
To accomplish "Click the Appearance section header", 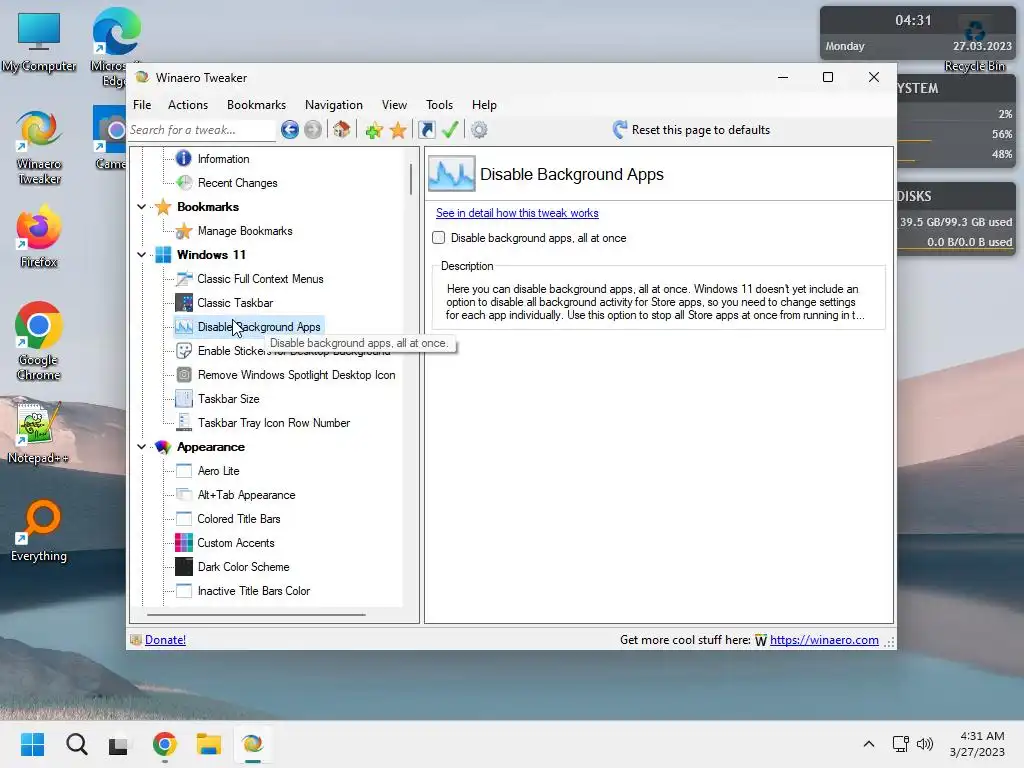I will point(210,447).
